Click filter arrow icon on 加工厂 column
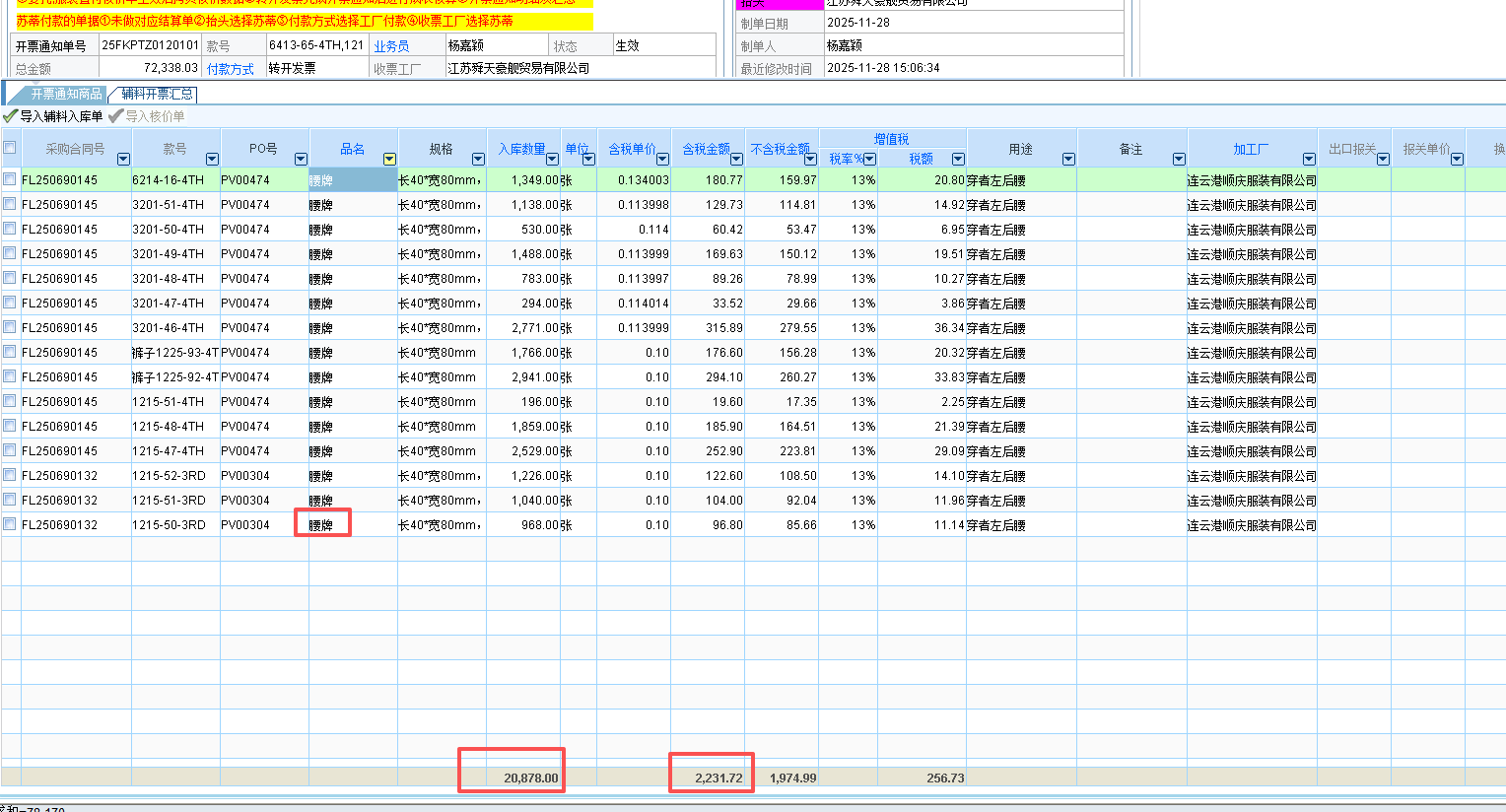 1309,160
